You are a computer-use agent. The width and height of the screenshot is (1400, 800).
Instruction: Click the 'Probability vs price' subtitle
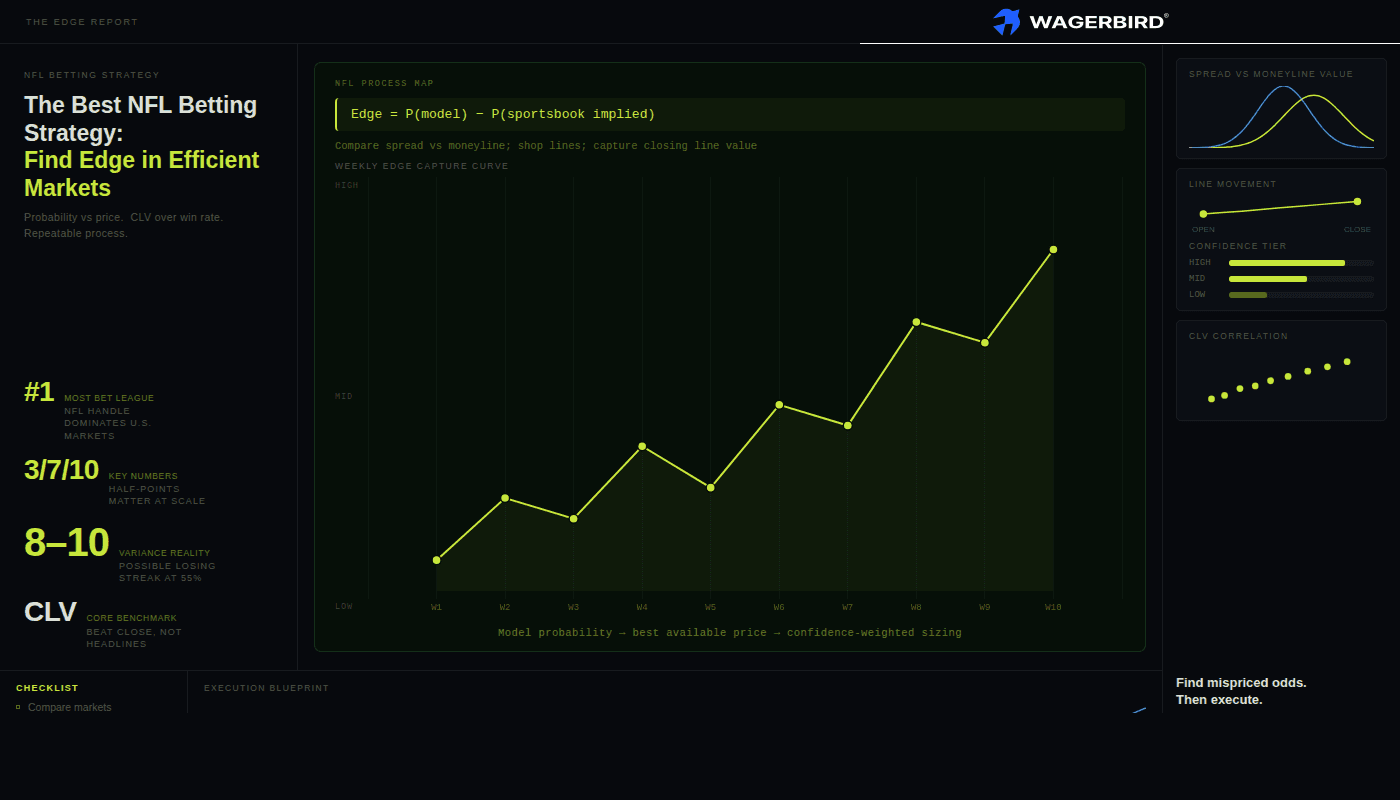coord(124,225)
